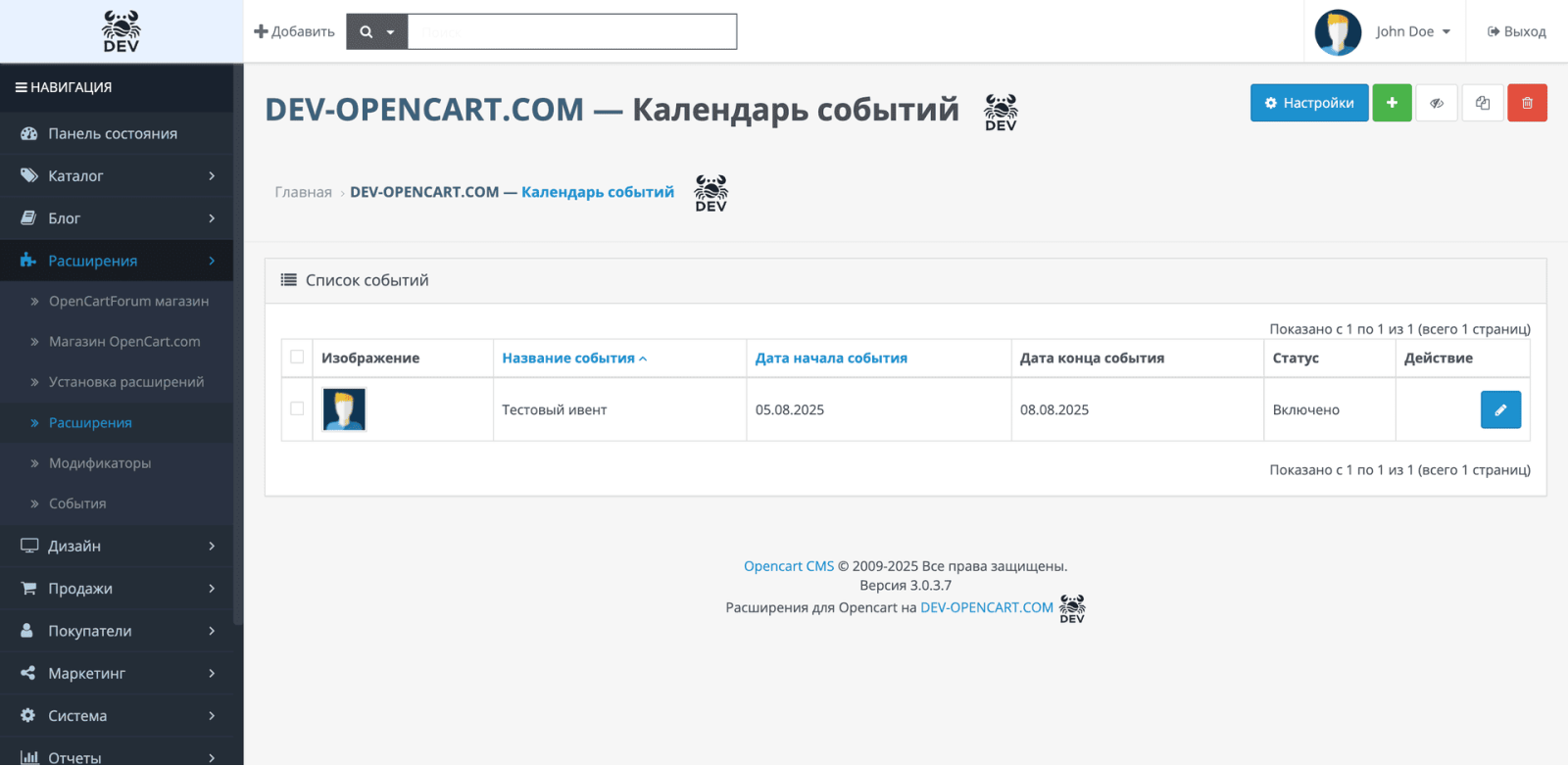This screenshot has height=766, width=1568.
Task: Expand the Продажи menu chevron
Action: click(x=212, y=588)
